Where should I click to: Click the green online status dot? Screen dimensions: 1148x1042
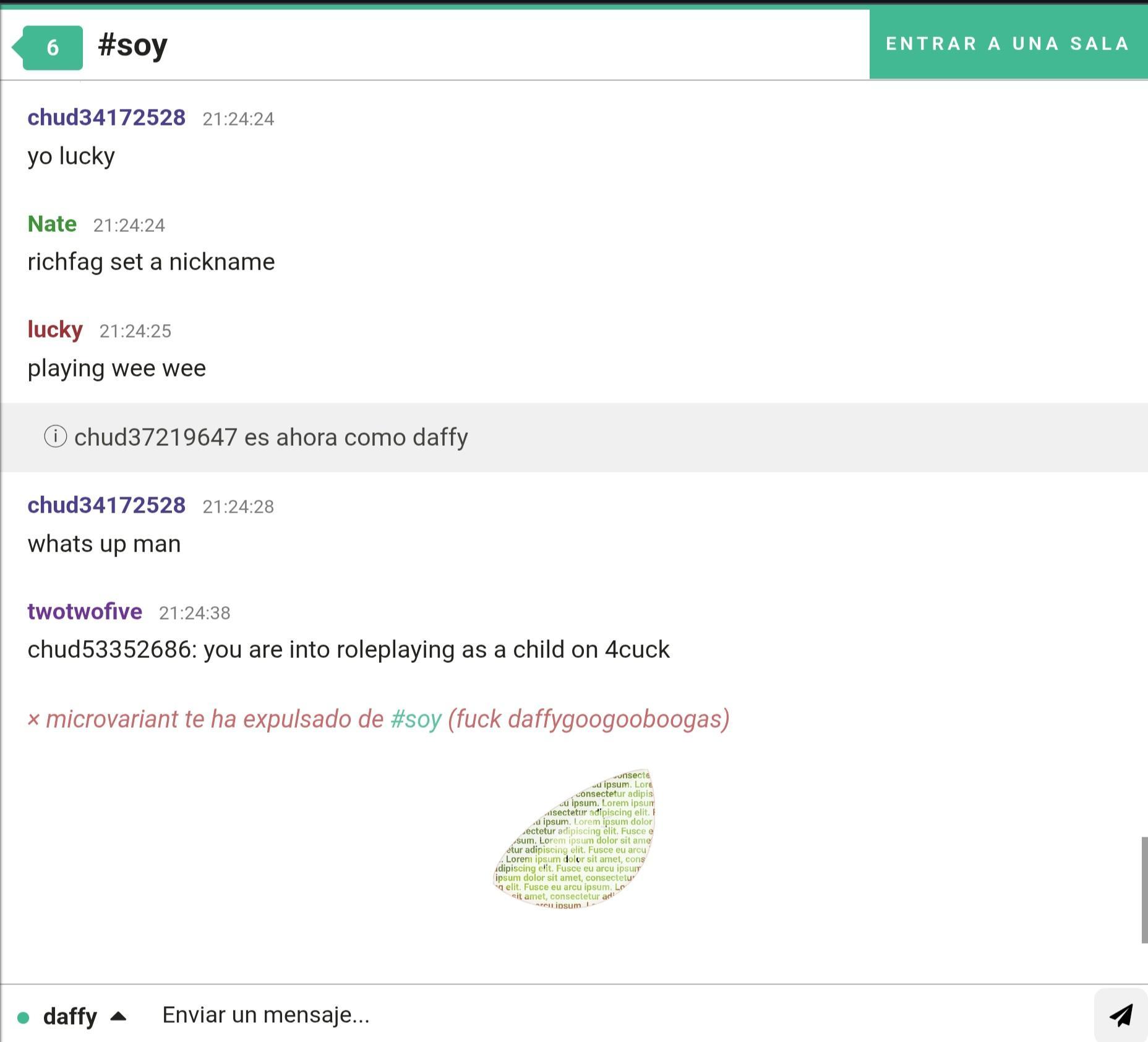24,1017
